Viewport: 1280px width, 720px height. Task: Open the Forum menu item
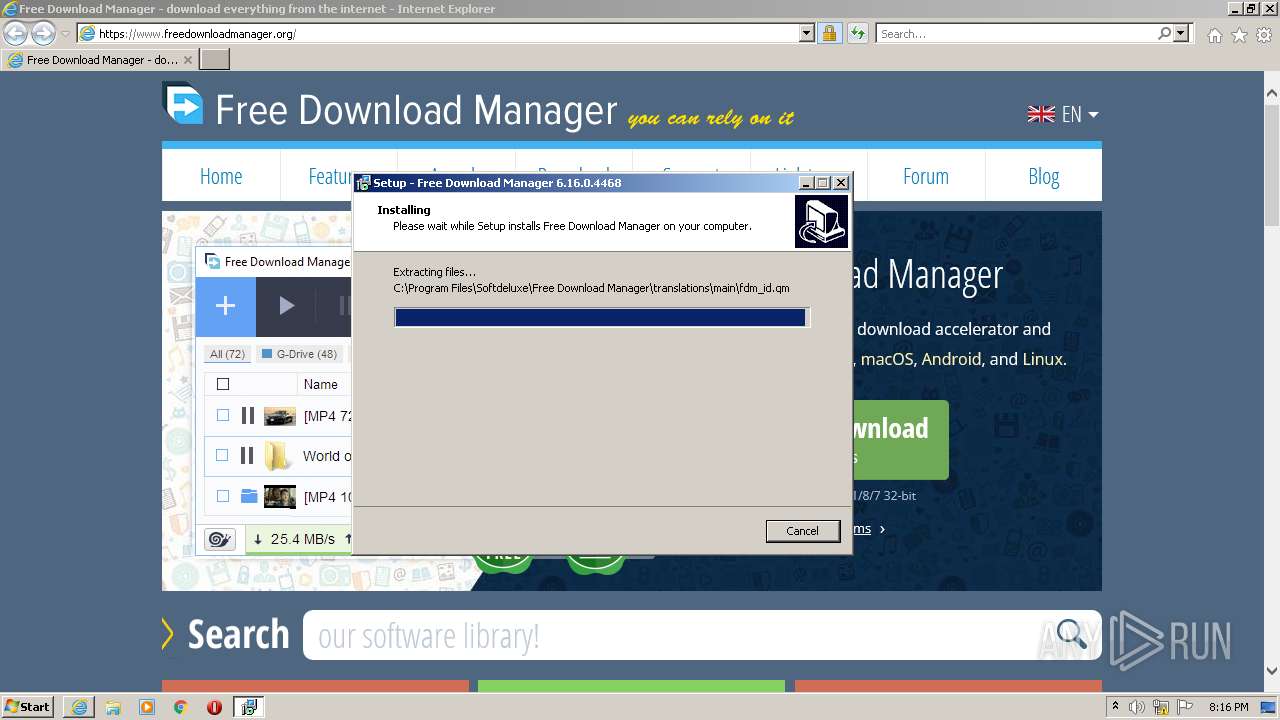926,176
